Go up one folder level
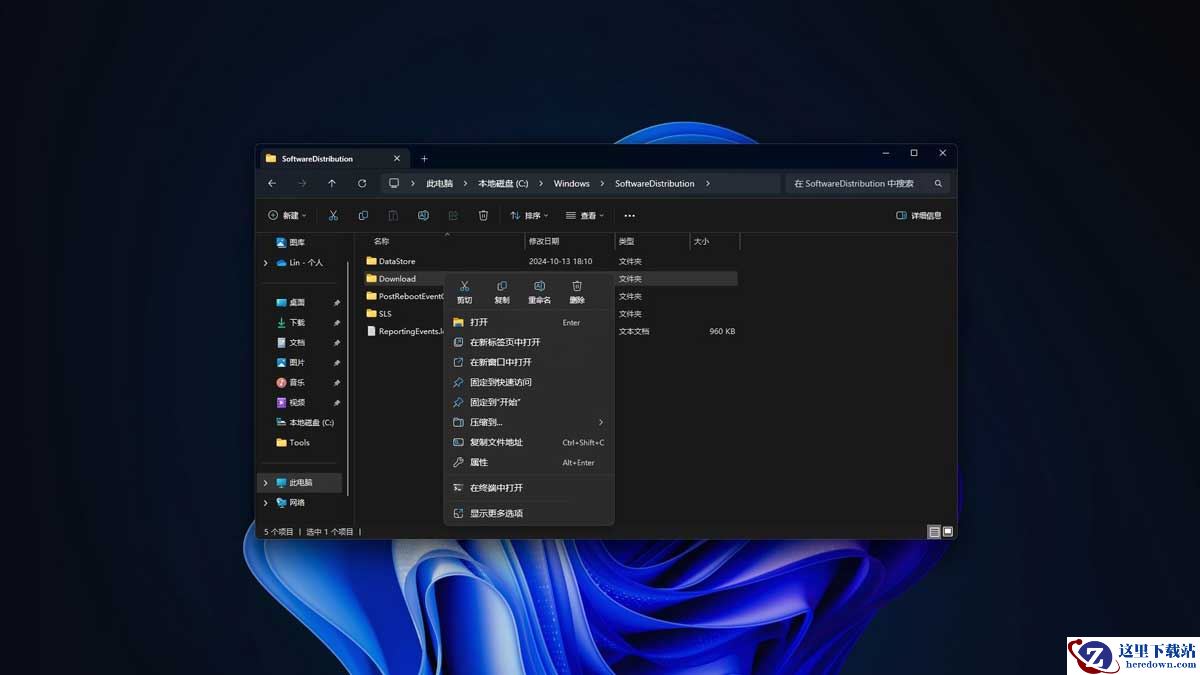Image resolution: width=1200 pixels, height=675 pixels. click(x=332, y=184)
